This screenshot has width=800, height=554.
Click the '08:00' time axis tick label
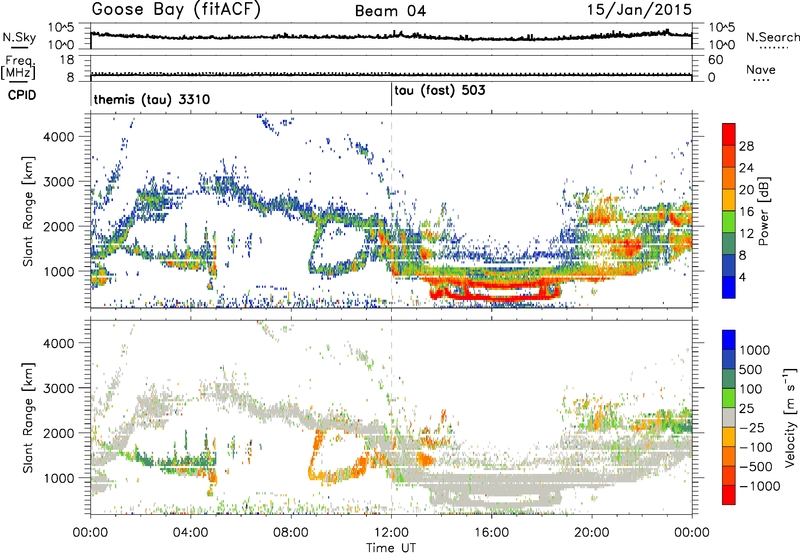(291, 533)
